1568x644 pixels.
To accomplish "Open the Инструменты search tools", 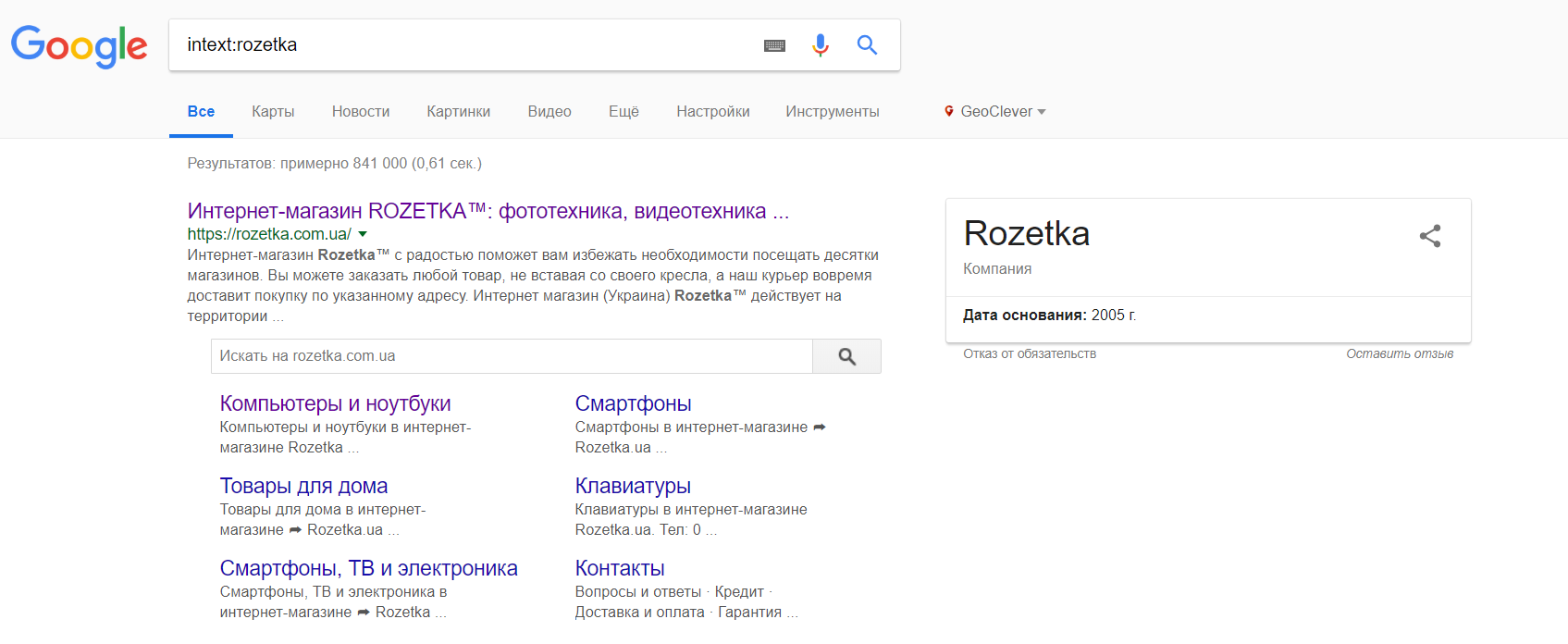I will (x=832, y=111).
